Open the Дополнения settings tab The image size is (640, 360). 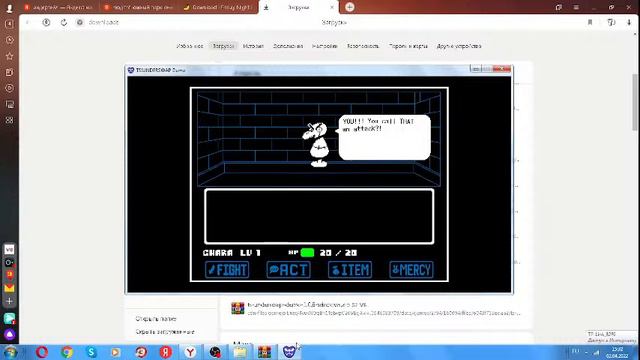click(x=288, y=46)
